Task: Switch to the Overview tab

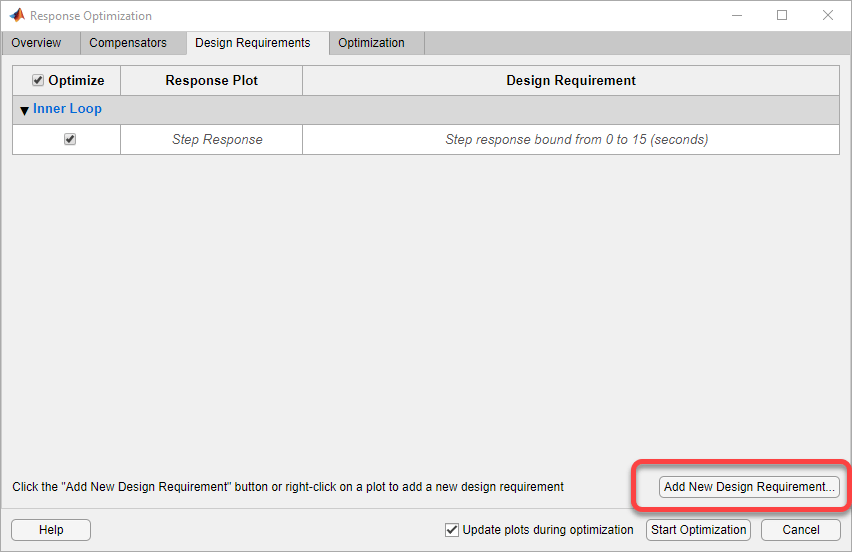Action: [x=41, y=43]
